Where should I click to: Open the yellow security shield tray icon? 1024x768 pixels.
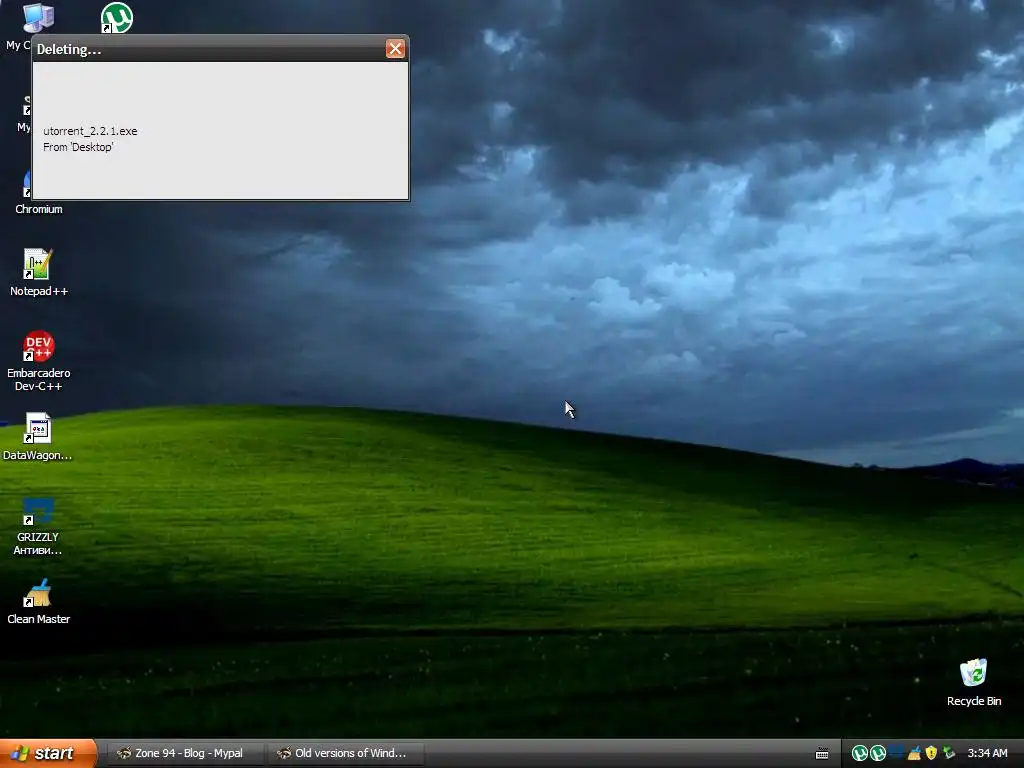click(931, 753)
